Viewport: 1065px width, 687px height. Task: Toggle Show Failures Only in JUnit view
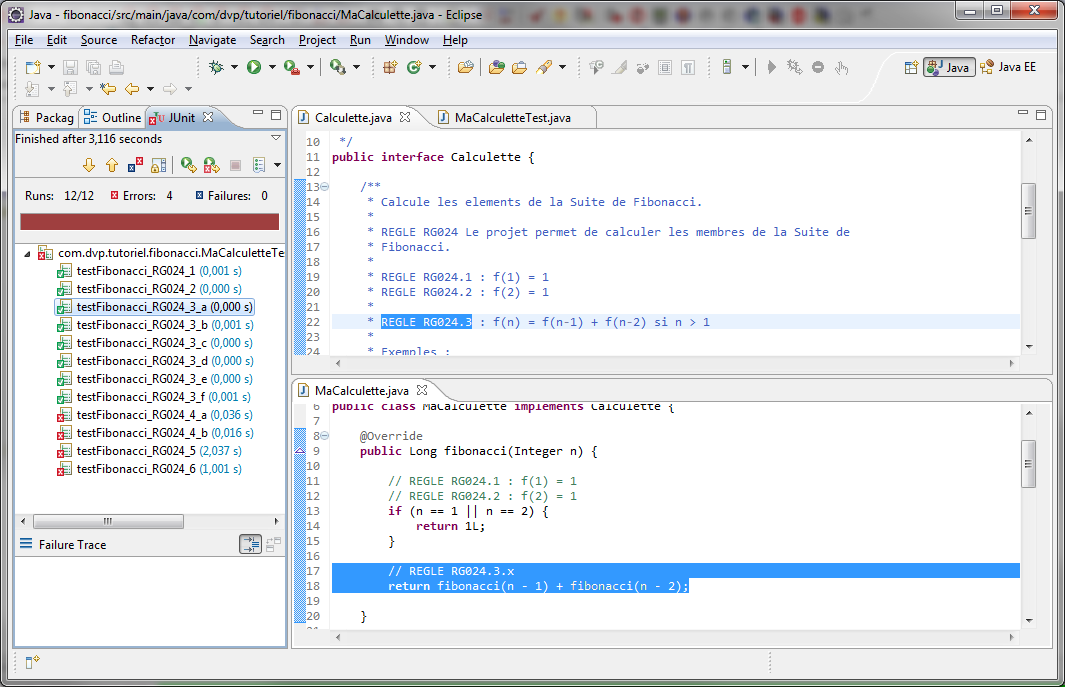click(x=134, y=165)
